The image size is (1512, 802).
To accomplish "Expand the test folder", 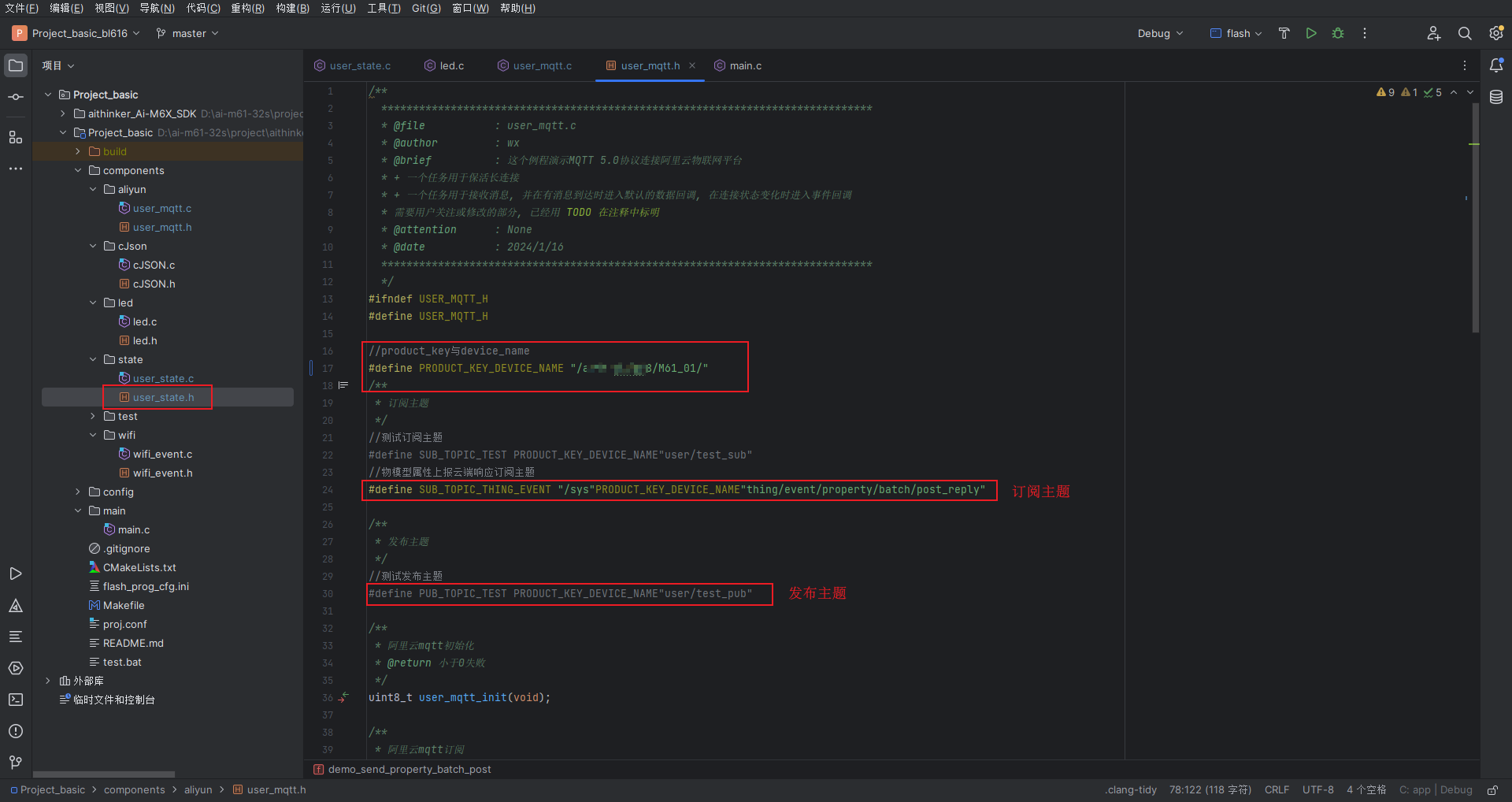I will 93,416.
